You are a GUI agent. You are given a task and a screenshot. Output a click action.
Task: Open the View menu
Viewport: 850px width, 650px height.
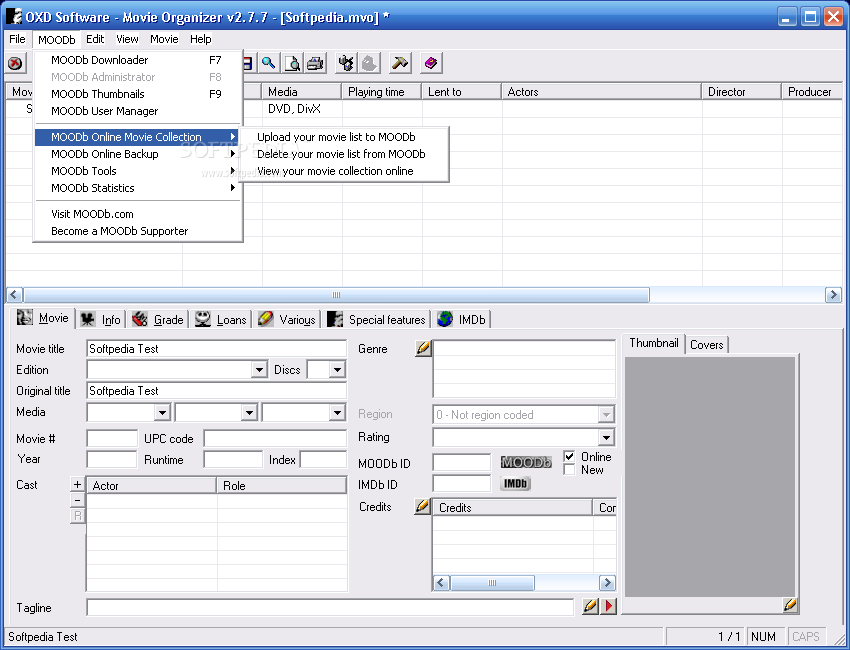click(x=127, y=39)
